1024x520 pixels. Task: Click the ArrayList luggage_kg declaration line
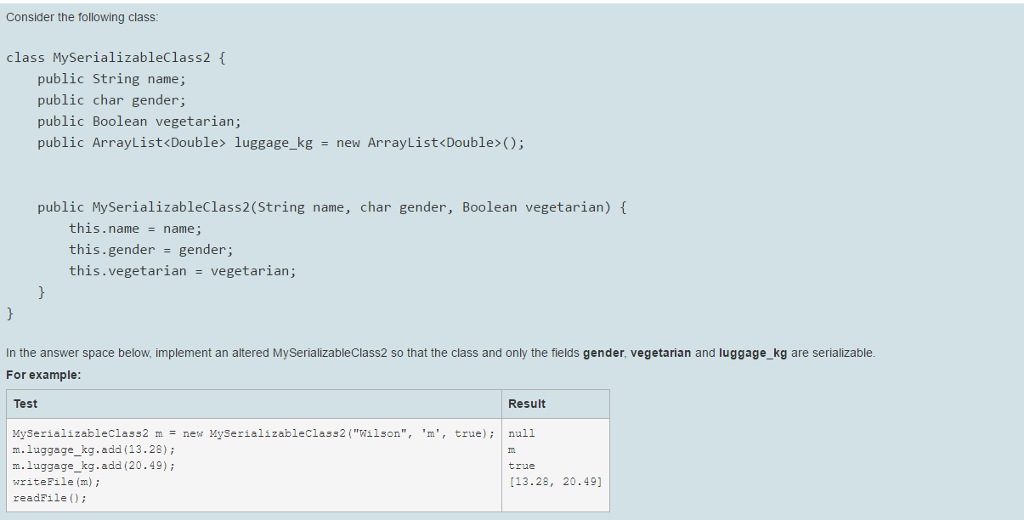click(280, 142)
